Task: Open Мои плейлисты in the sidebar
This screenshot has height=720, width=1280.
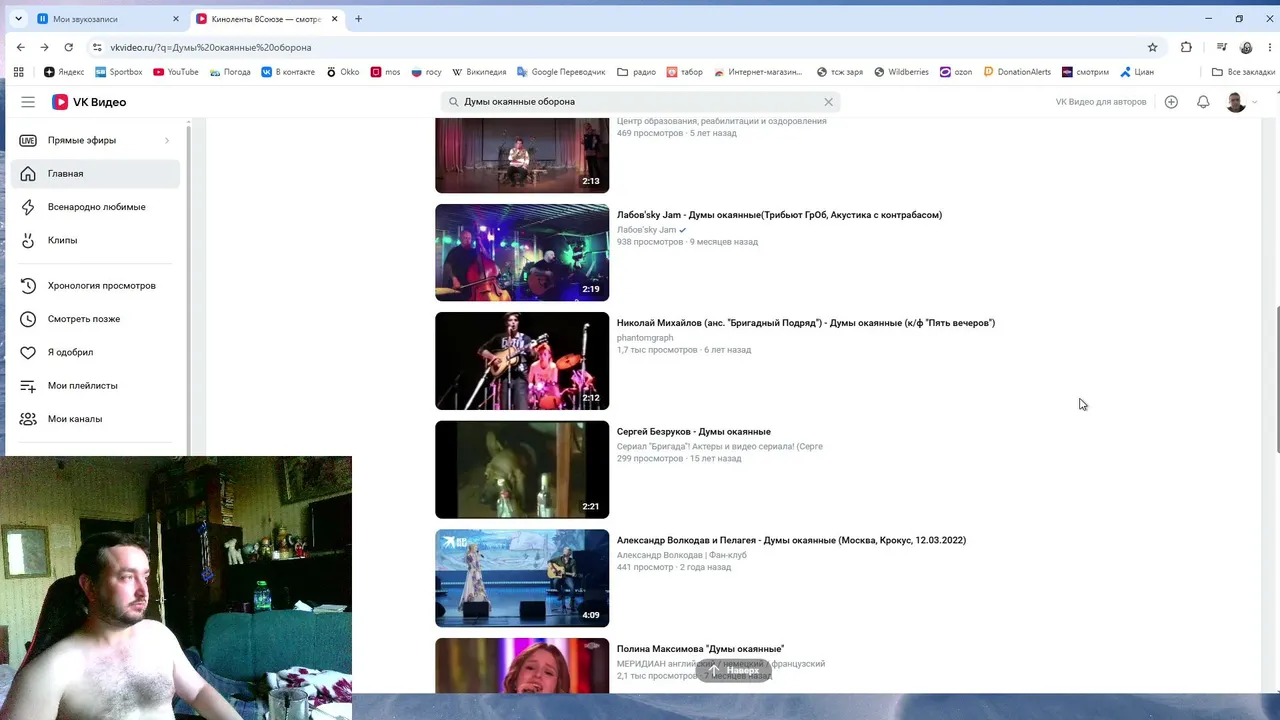Action: (95, 386)
